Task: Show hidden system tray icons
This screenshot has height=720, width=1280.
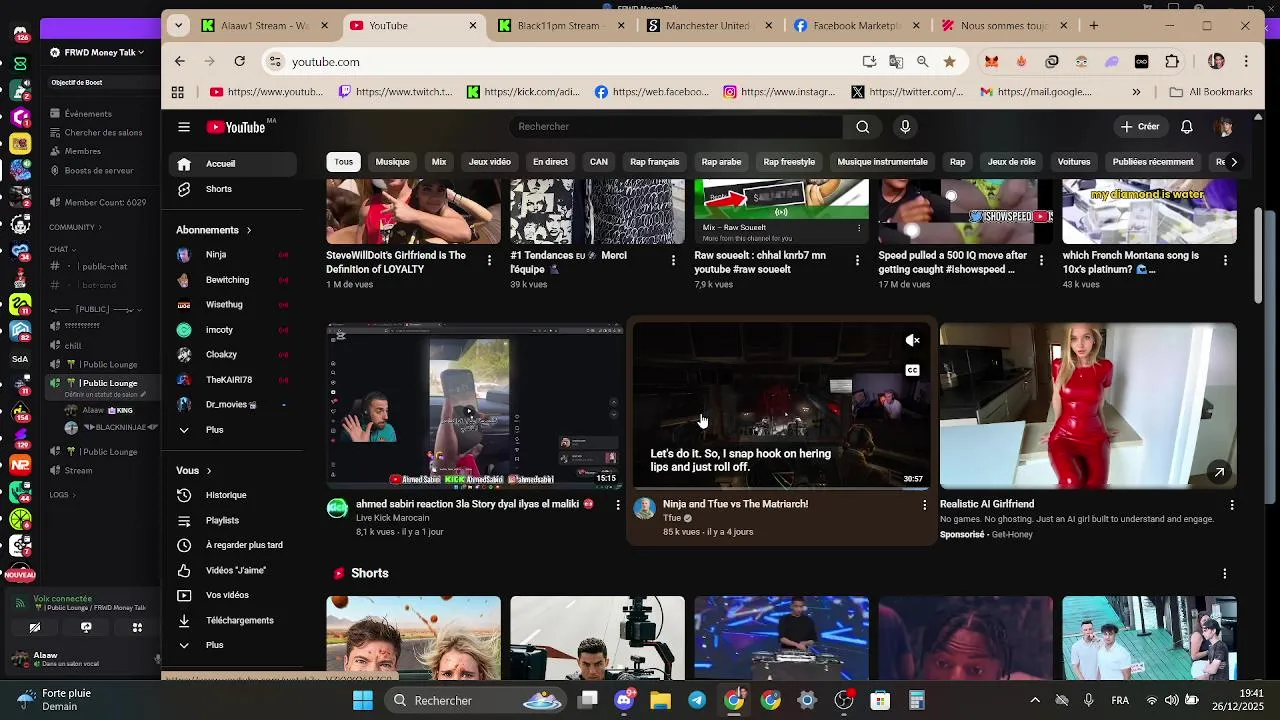Action: click(1035, 700)
